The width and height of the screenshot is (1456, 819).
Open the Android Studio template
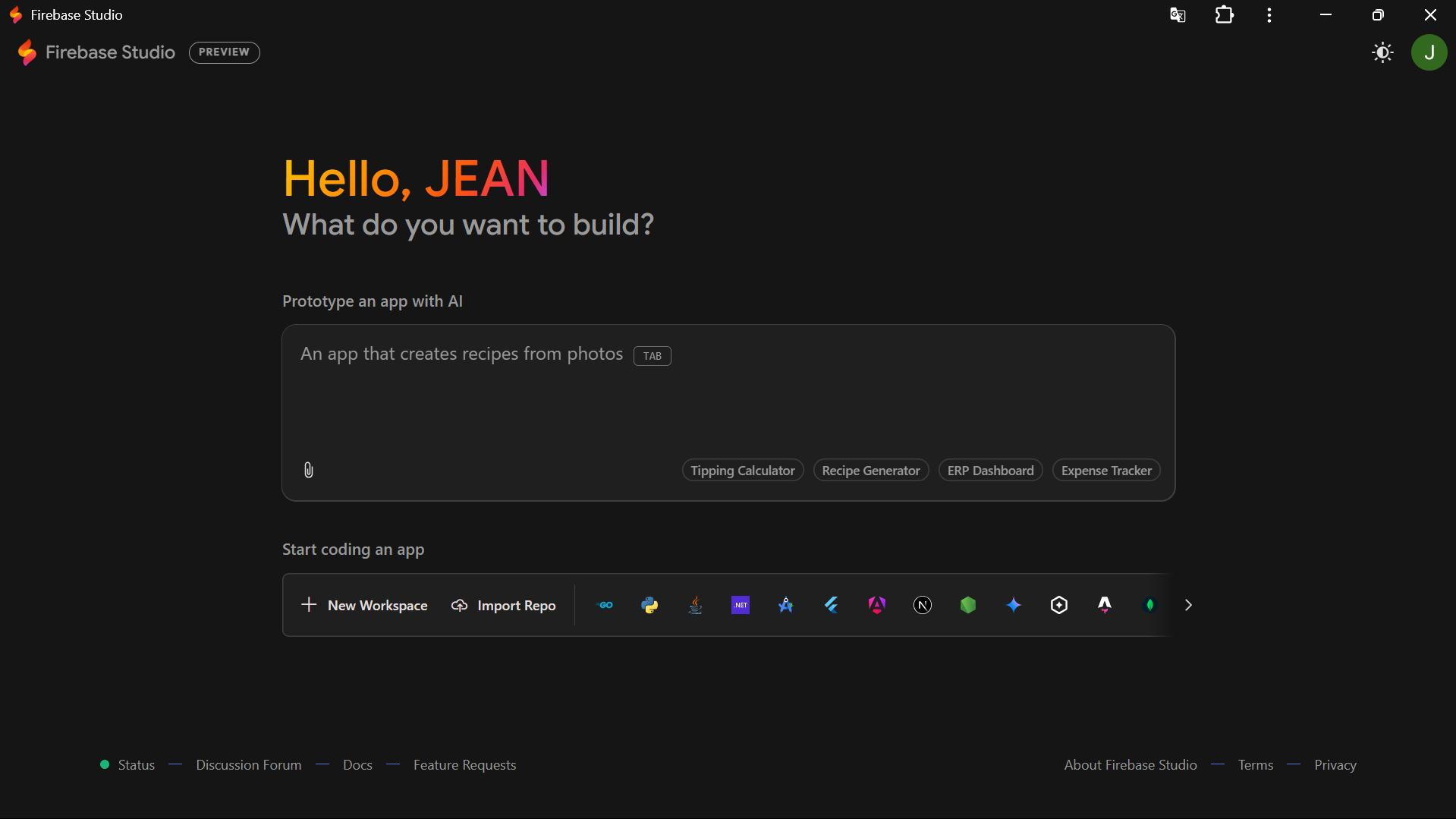[786, 605]
